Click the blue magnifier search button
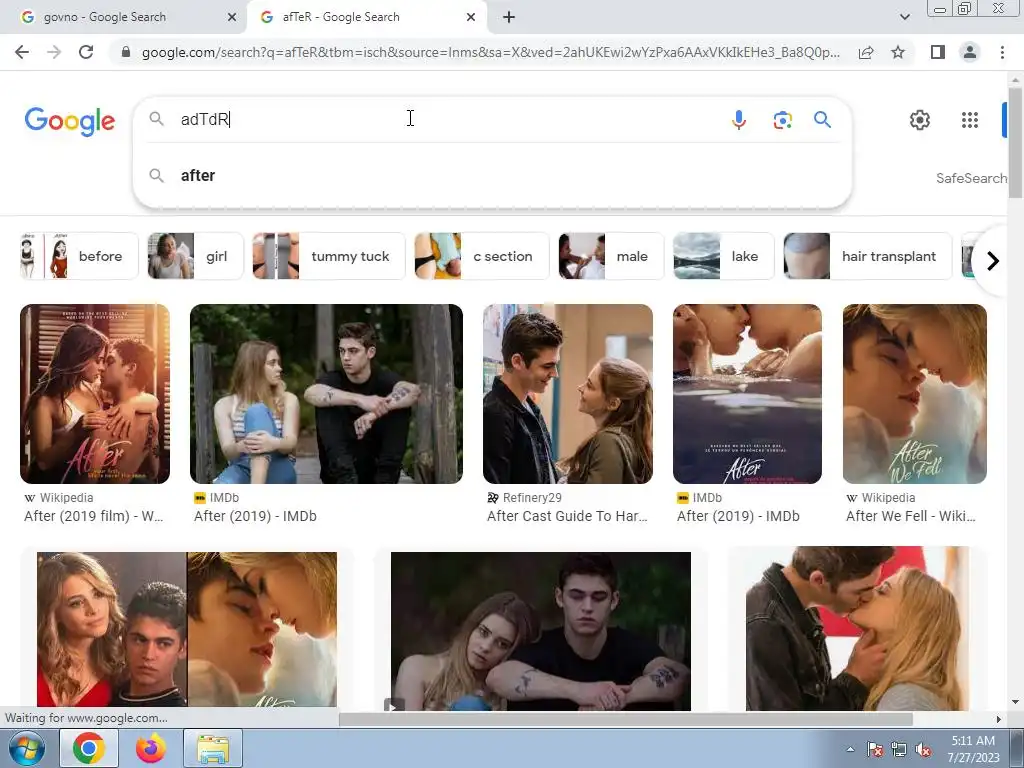The image size is (1024, 768). [822, 120]
